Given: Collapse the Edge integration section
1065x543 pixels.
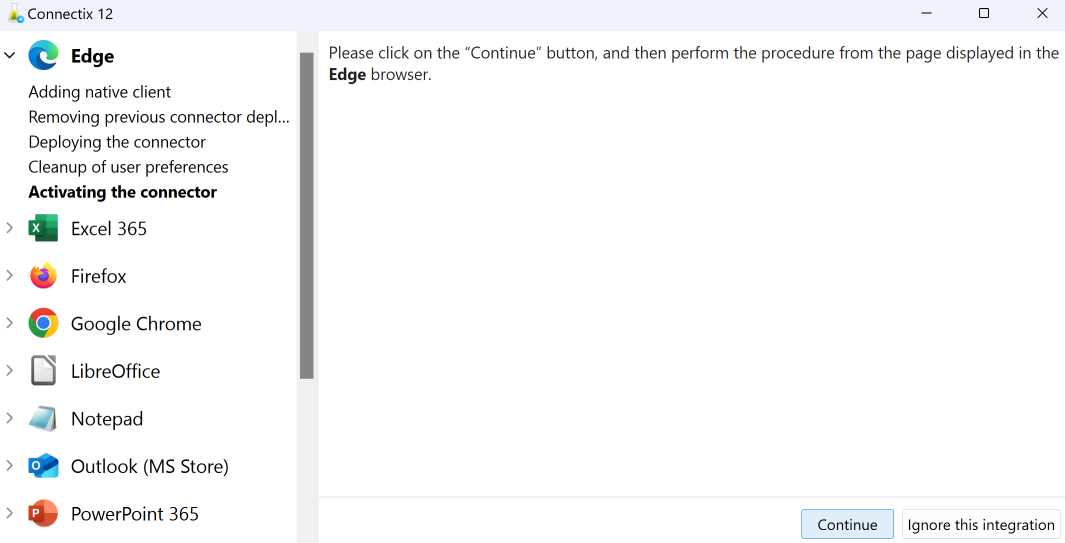Looking at the screenshot, I should coord(10,56).
